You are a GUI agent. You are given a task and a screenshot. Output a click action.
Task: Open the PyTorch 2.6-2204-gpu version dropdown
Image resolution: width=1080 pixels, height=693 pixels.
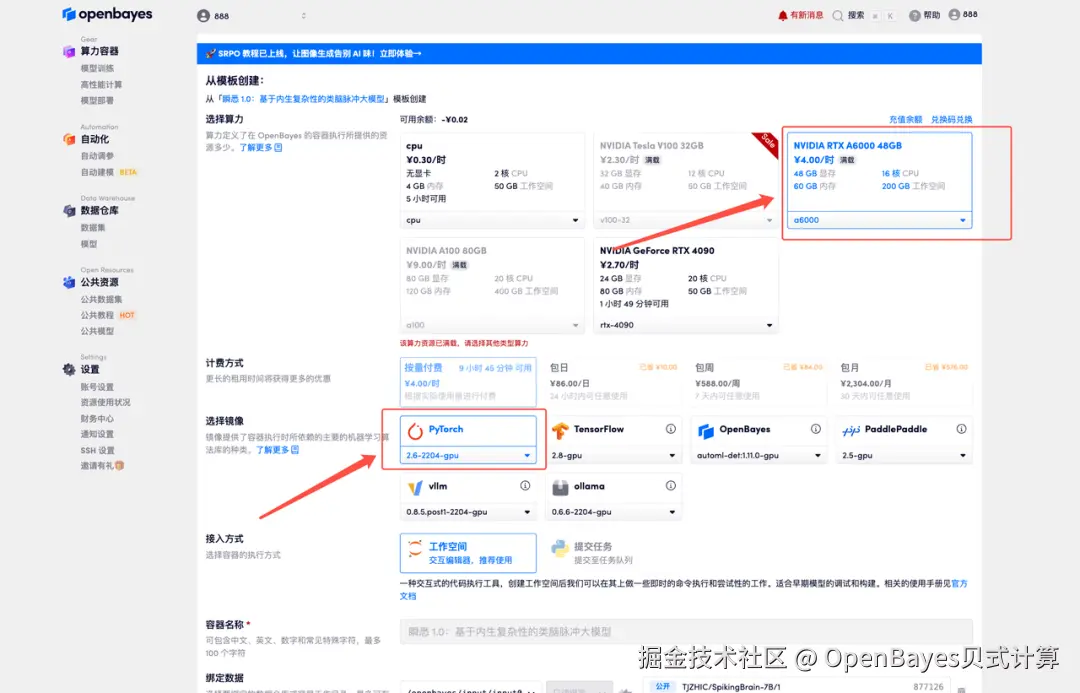pyautogui.click(x=468, y=455)
